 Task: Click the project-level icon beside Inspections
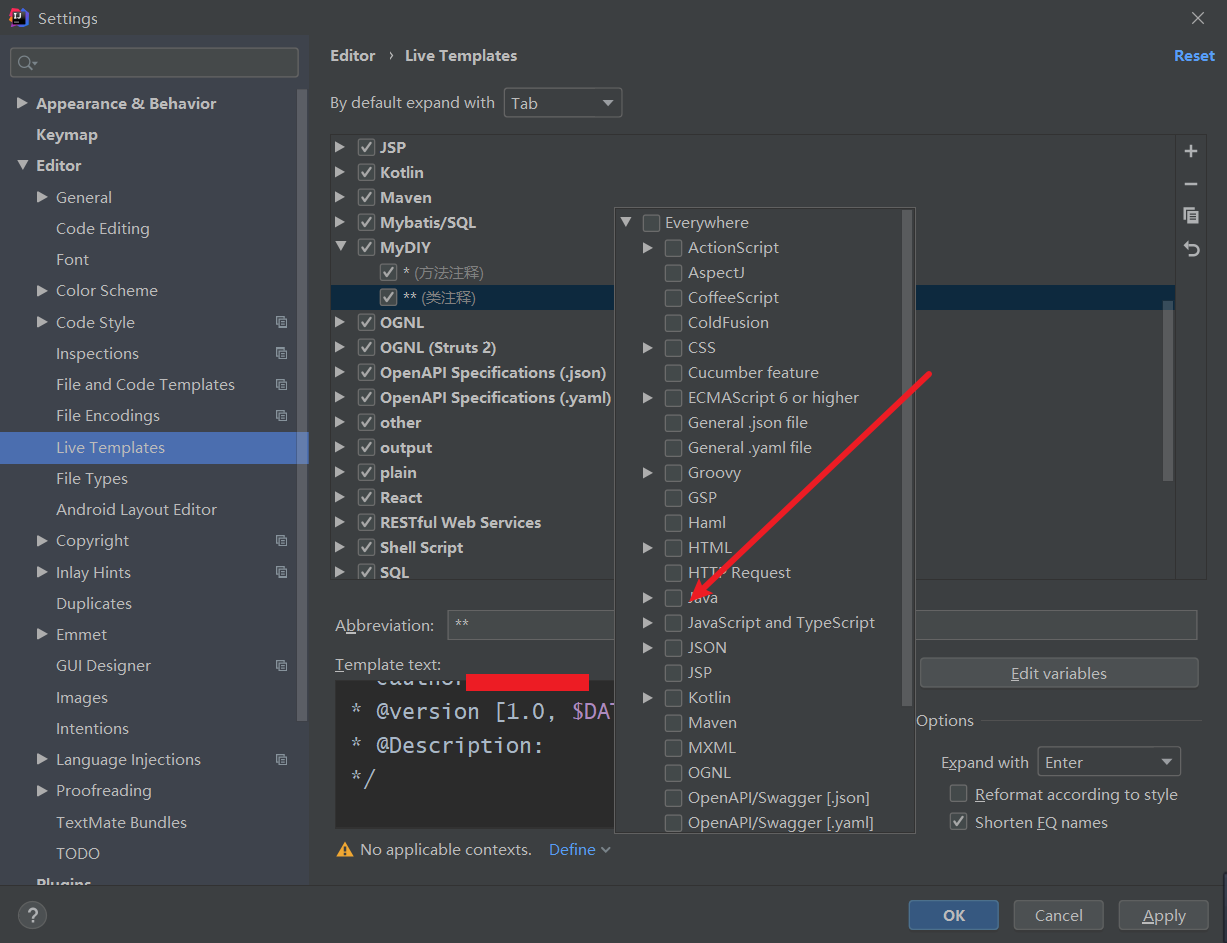281,353
